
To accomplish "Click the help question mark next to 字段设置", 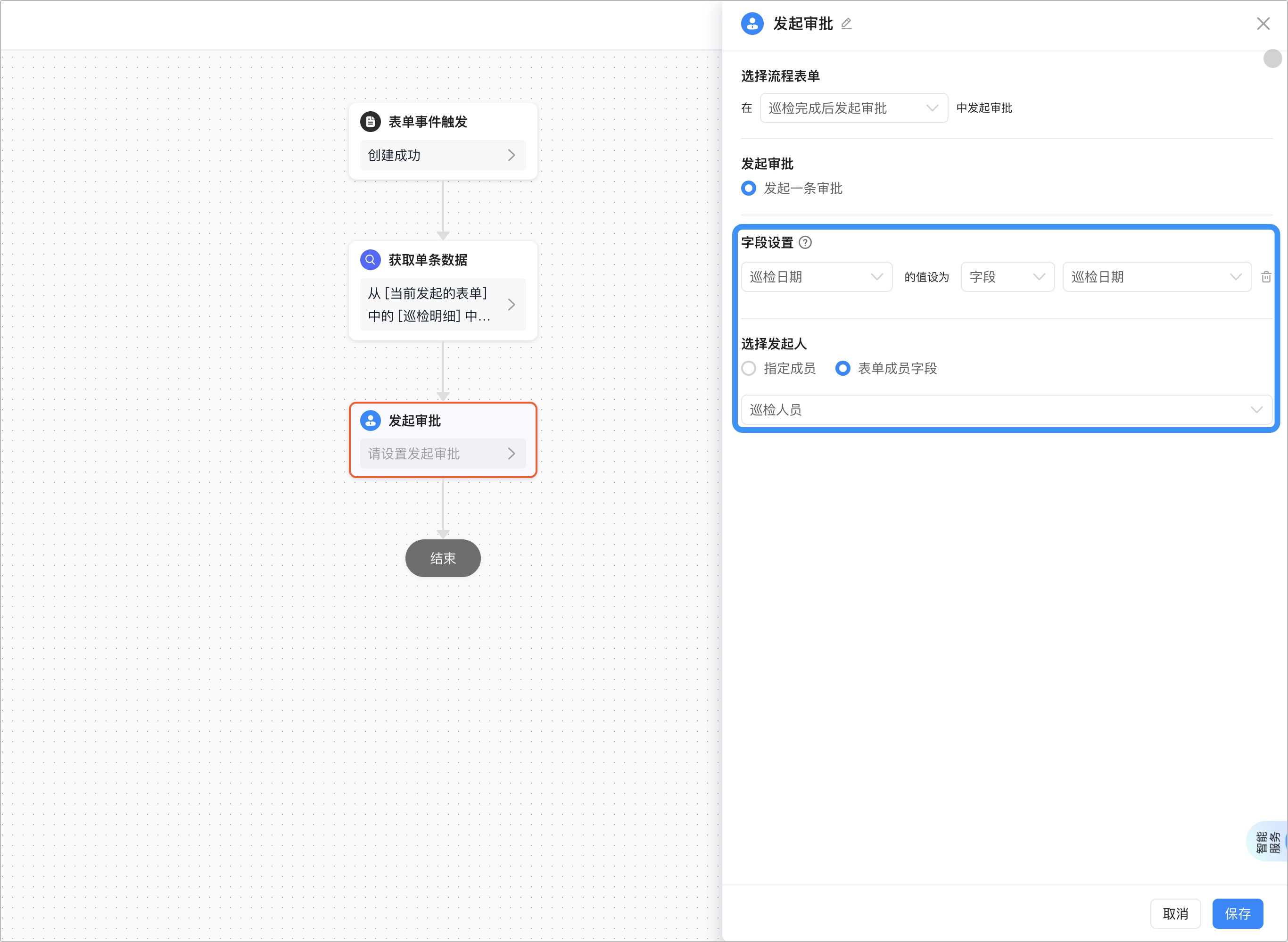I will (805, 243).
